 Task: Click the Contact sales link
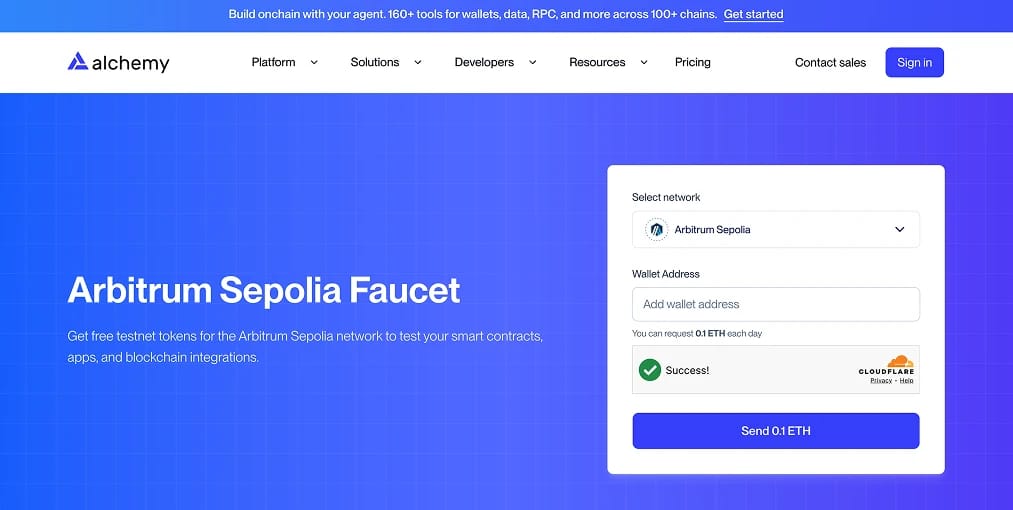point(830,63)
